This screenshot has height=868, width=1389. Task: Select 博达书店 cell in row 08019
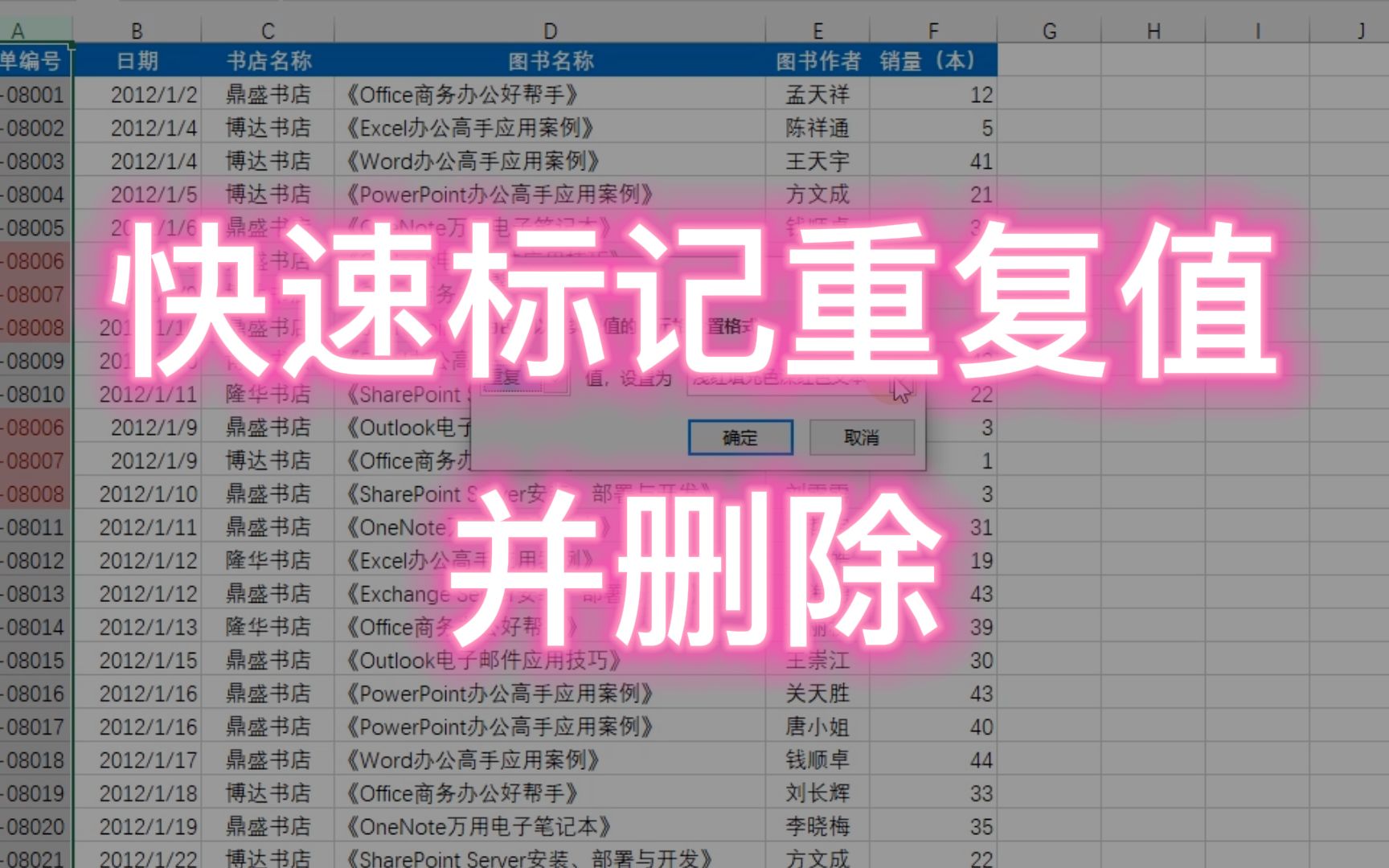click(x=268, y=793)
